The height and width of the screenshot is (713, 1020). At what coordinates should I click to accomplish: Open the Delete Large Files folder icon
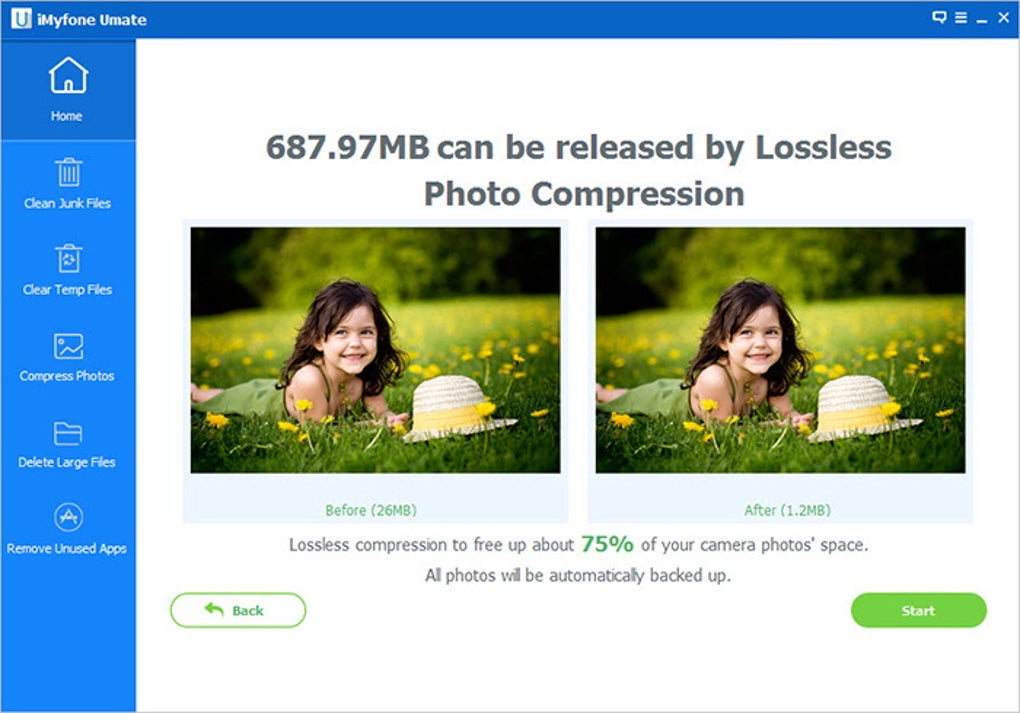(x=68, y=433)
